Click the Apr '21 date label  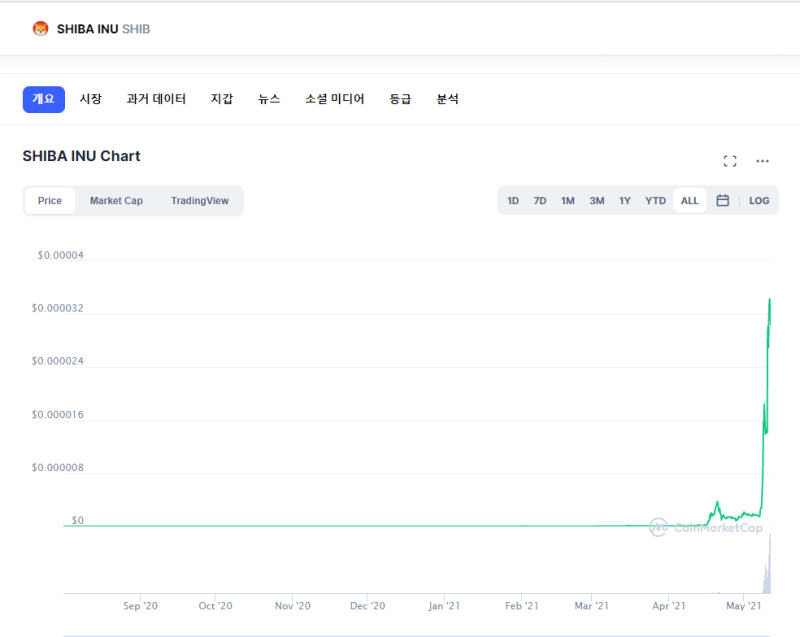click(668, 606)
